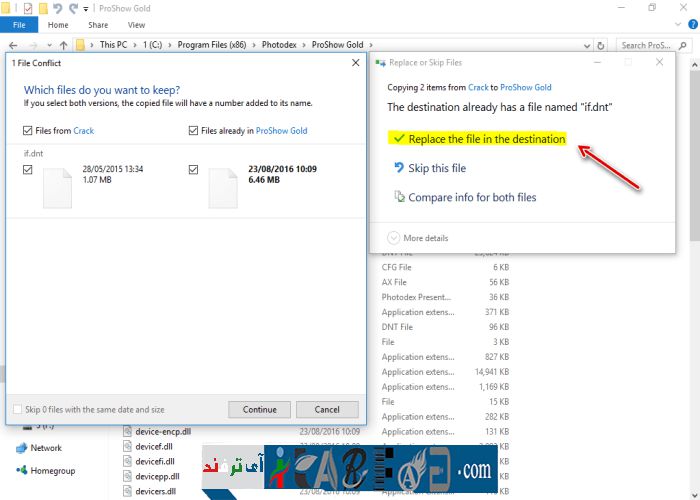Click the Skip this file arrow icon
Image resolution: width=700 pixels, height=500 pixels.
398,168
